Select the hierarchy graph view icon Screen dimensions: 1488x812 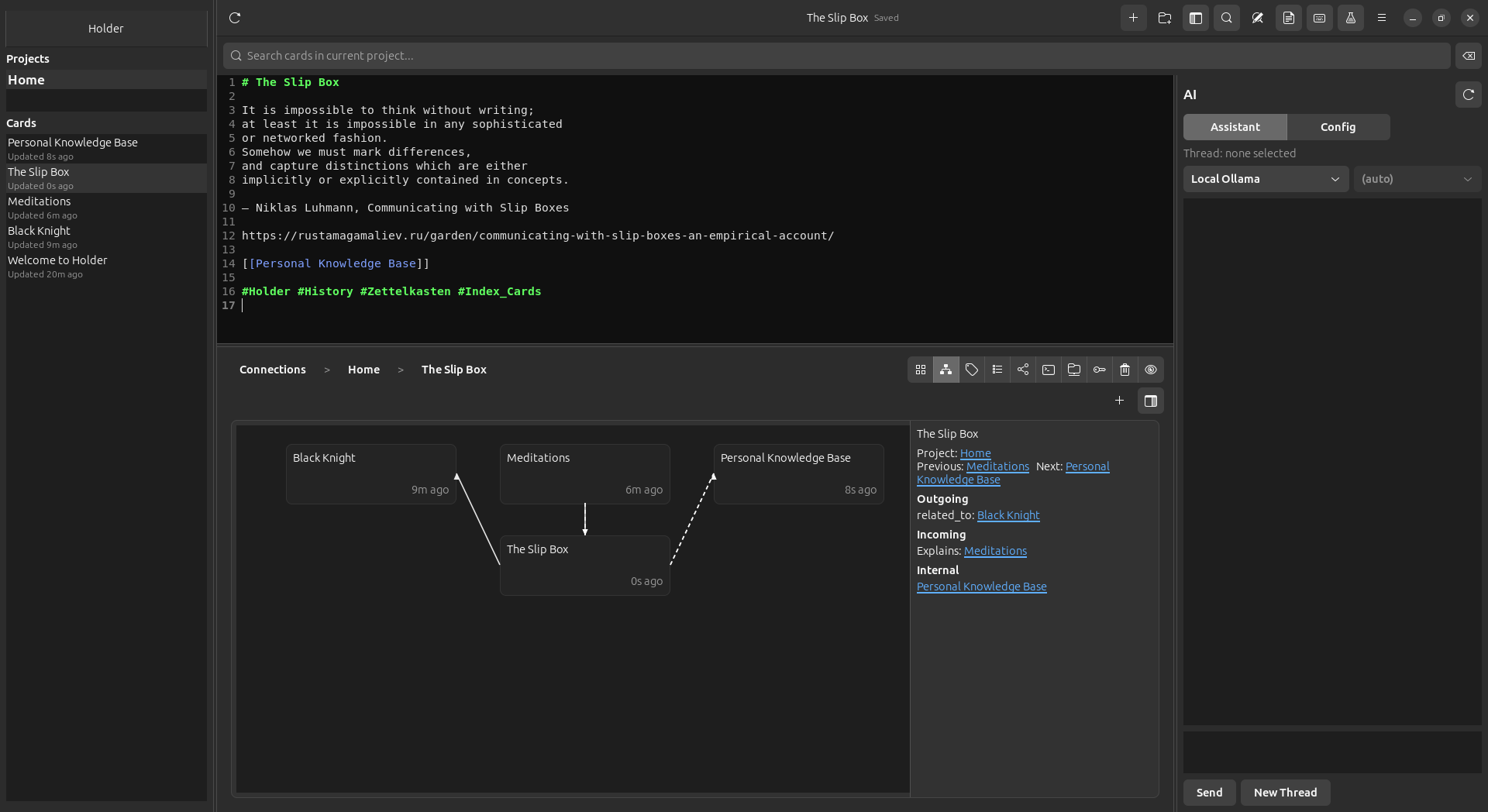point(946,370)
